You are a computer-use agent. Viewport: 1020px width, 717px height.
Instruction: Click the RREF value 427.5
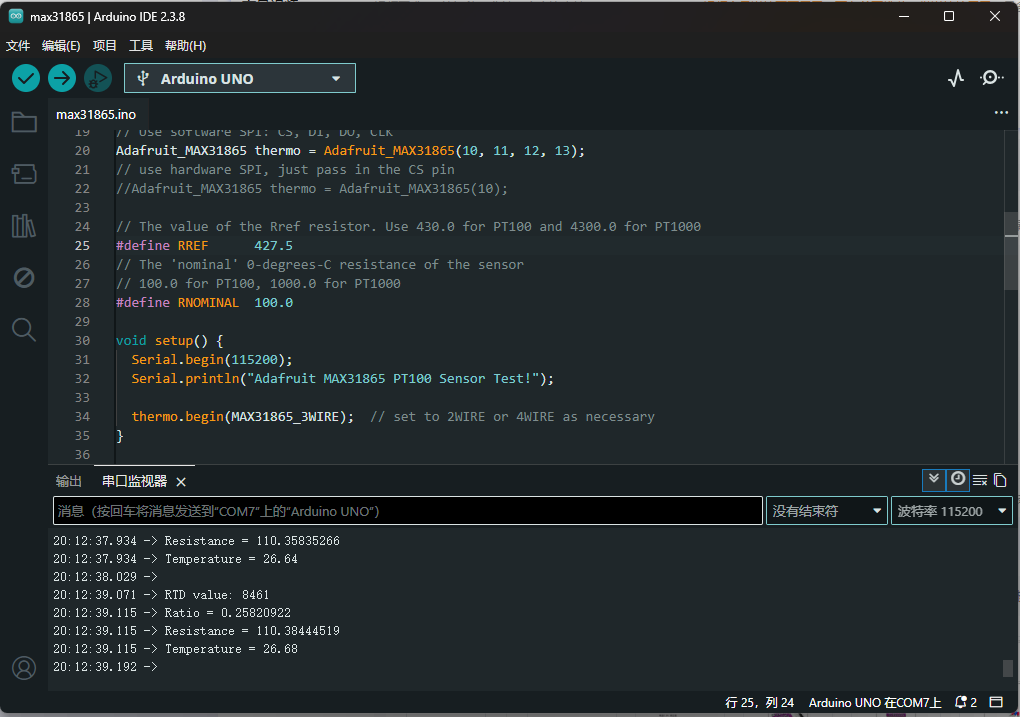pos(273,245)
